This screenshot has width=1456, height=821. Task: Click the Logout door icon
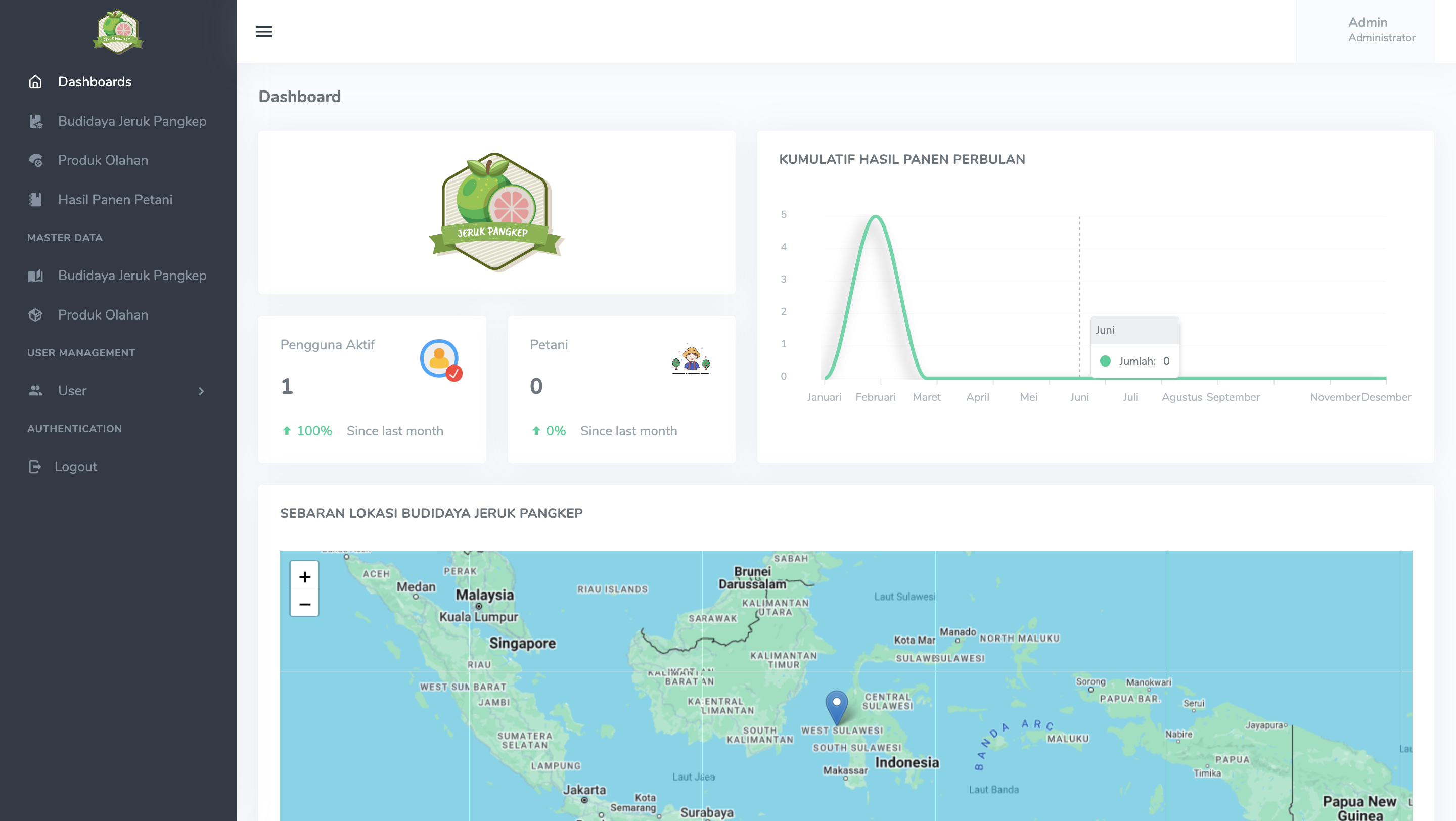tap(35, 466)
